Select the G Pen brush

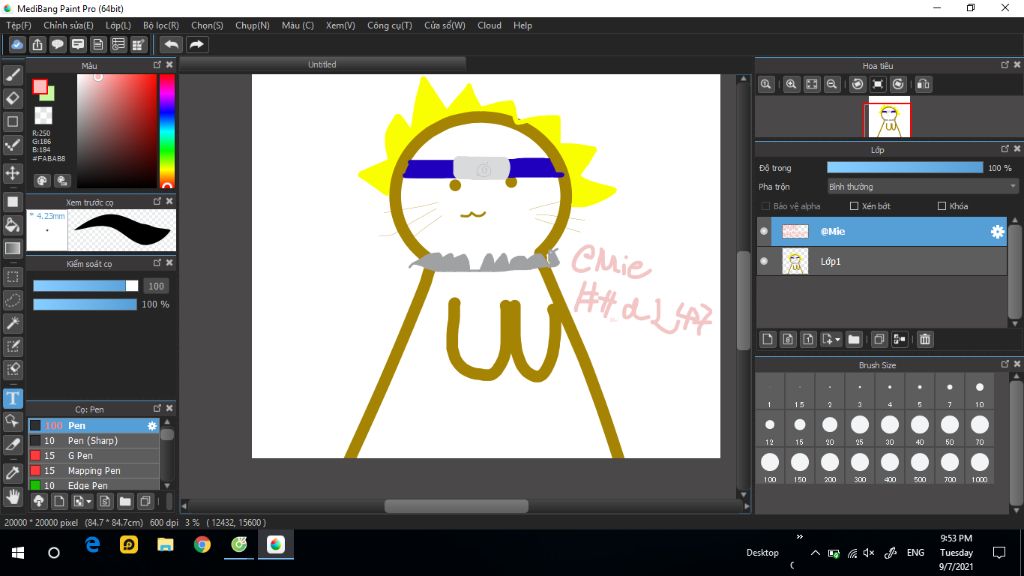point(93,456)
